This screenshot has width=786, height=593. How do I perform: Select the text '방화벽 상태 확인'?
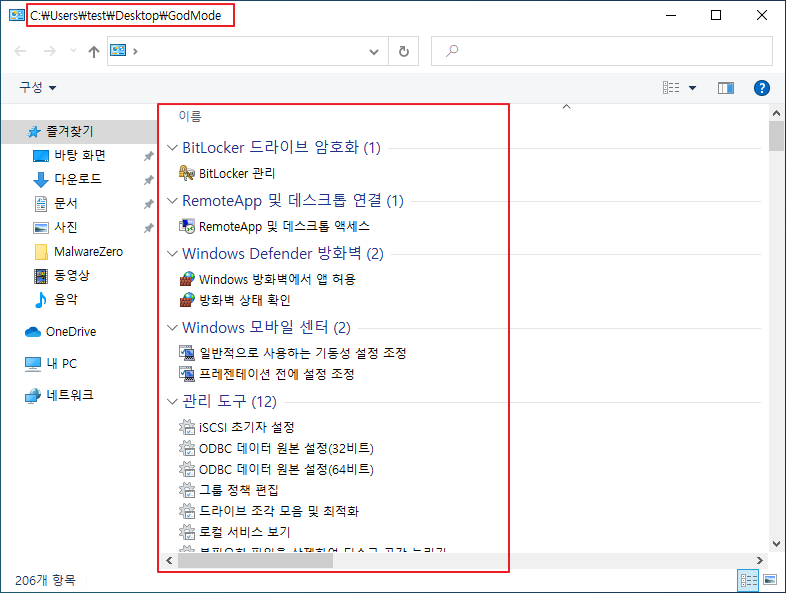coord(245,300)
